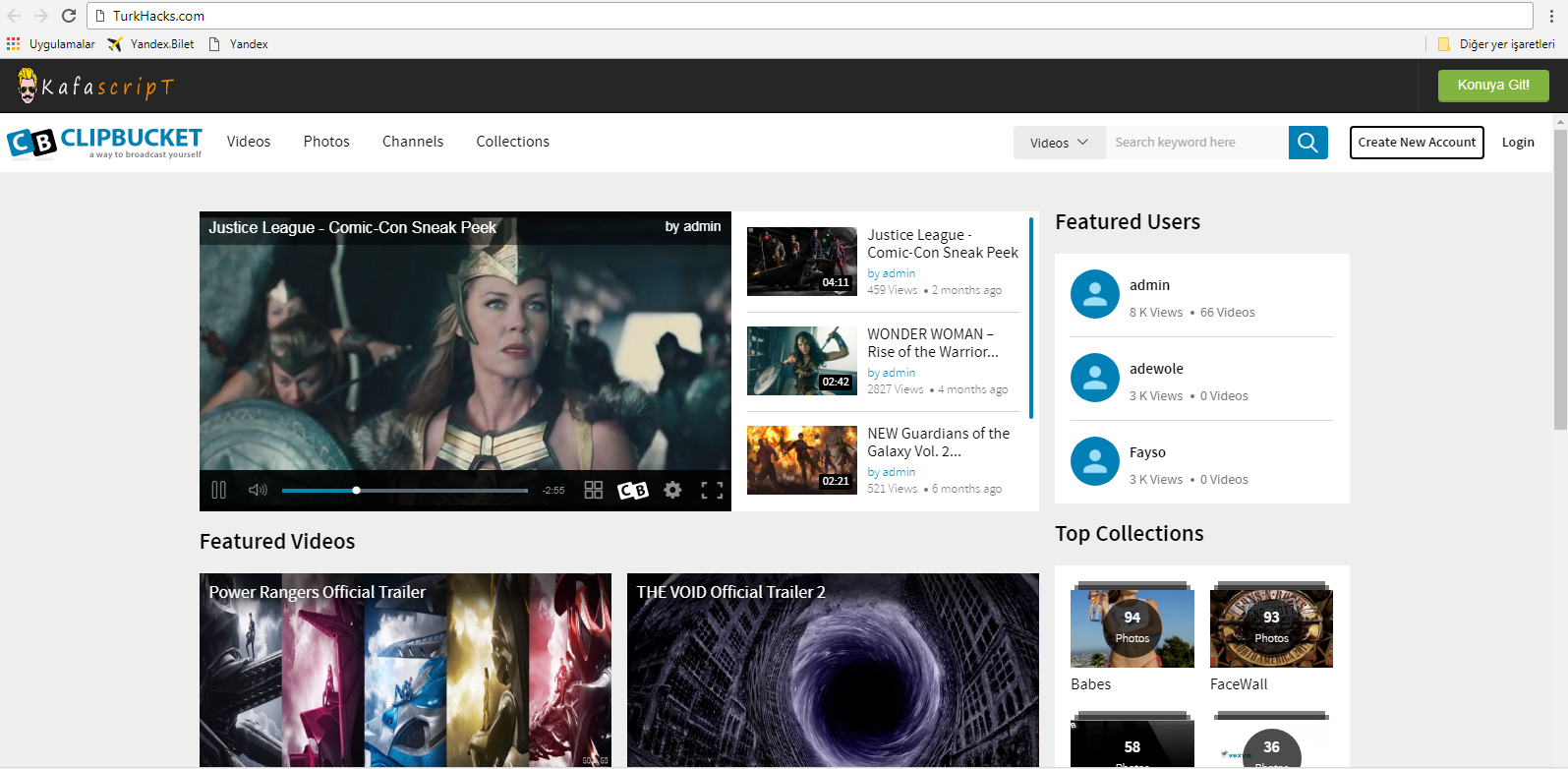Open the Login link
Viewport: 1568px width, 769px height.
[1518, 143]
